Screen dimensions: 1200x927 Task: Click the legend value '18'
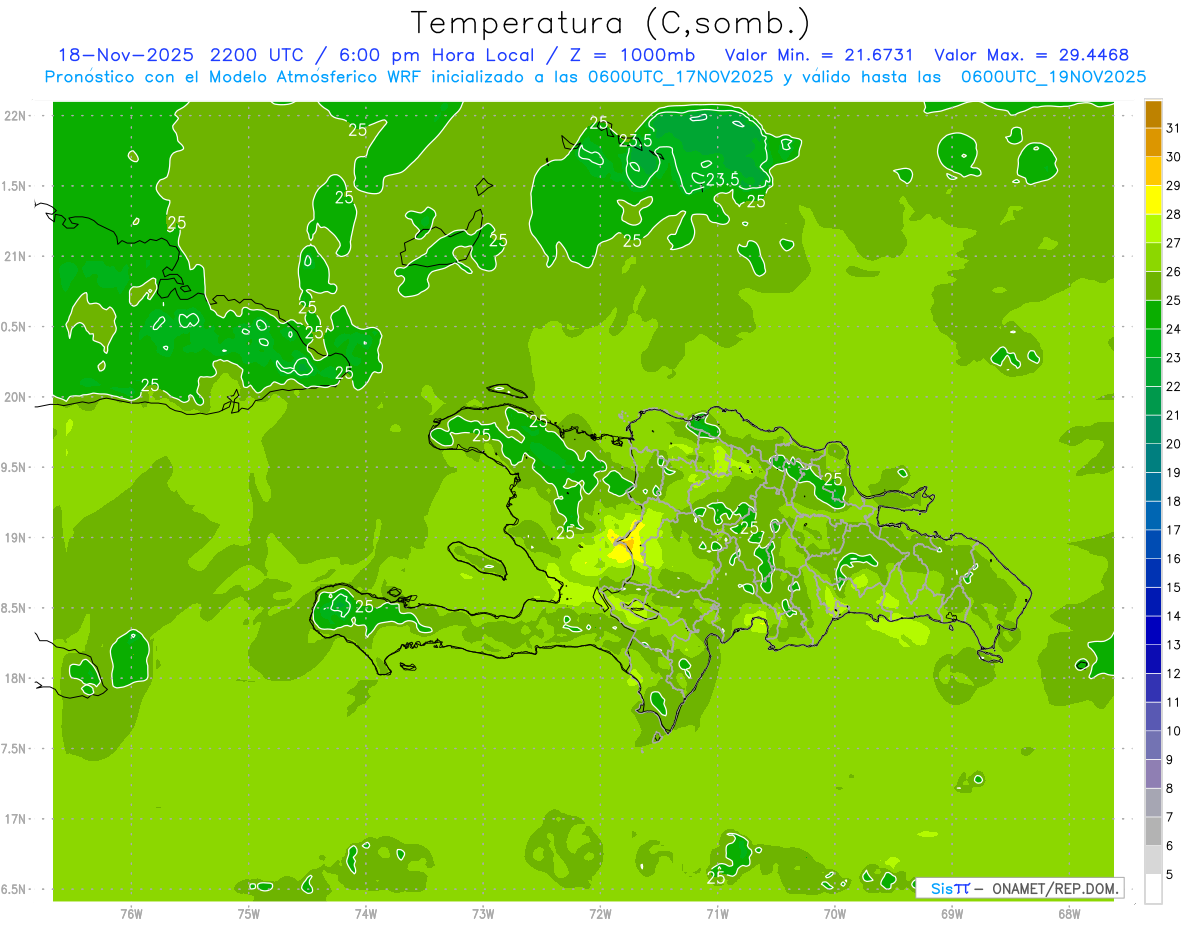[x=1173, y=502]
